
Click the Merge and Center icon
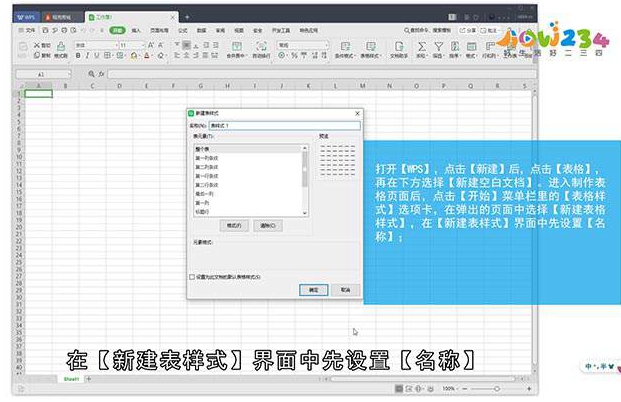click(x=236, y=46)
